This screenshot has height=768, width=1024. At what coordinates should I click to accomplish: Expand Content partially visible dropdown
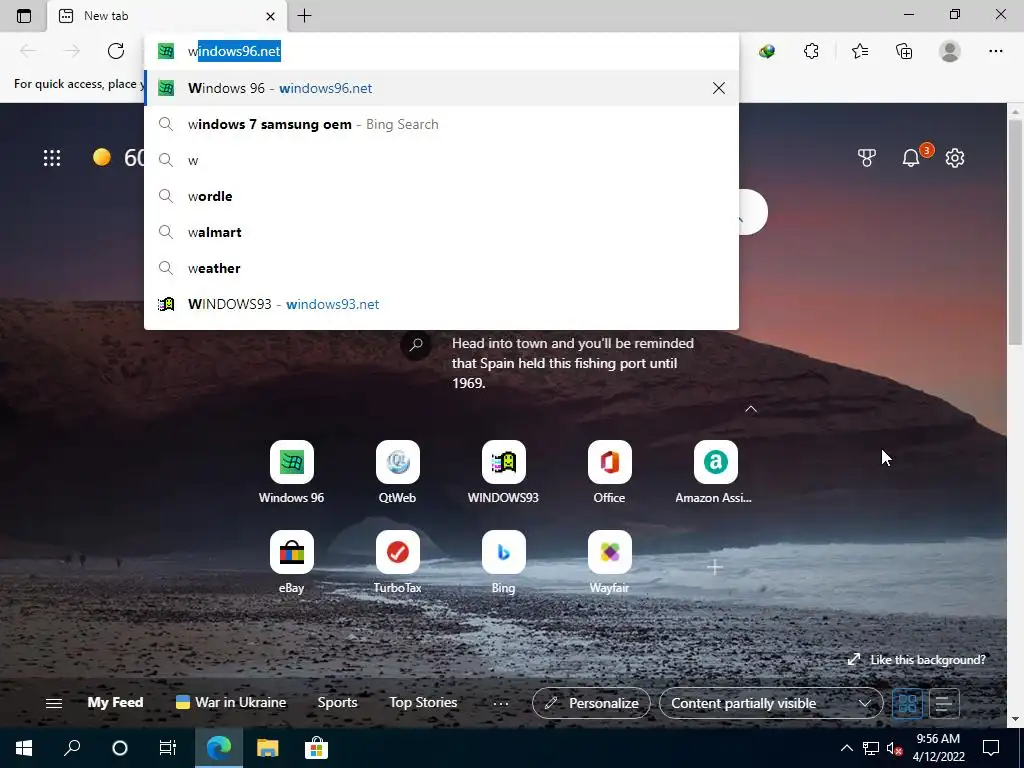coord(771,703)
